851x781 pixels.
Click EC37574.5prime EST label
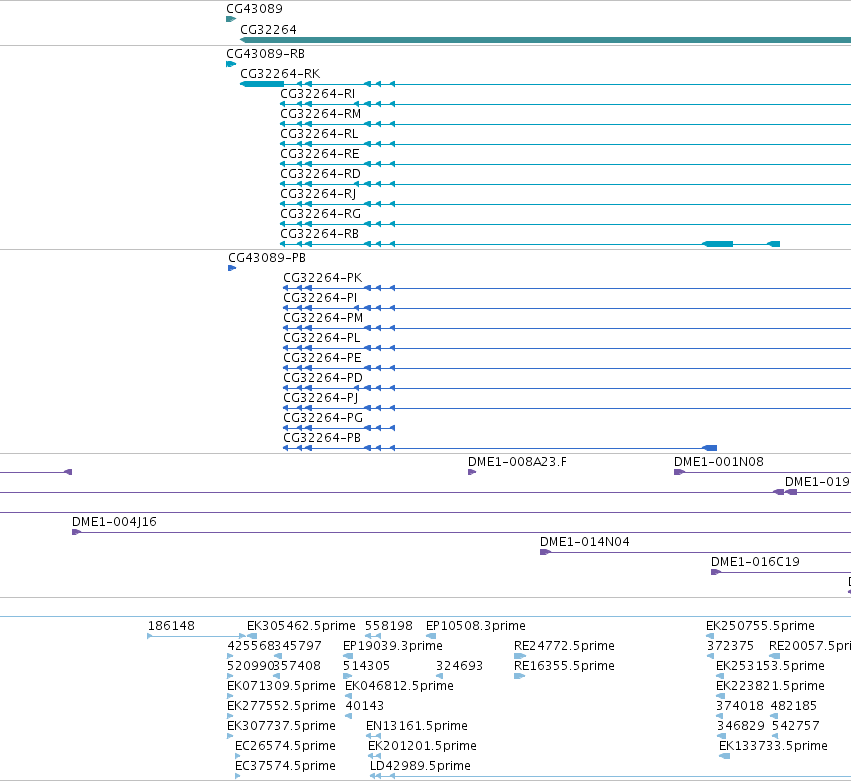[285, 766]
